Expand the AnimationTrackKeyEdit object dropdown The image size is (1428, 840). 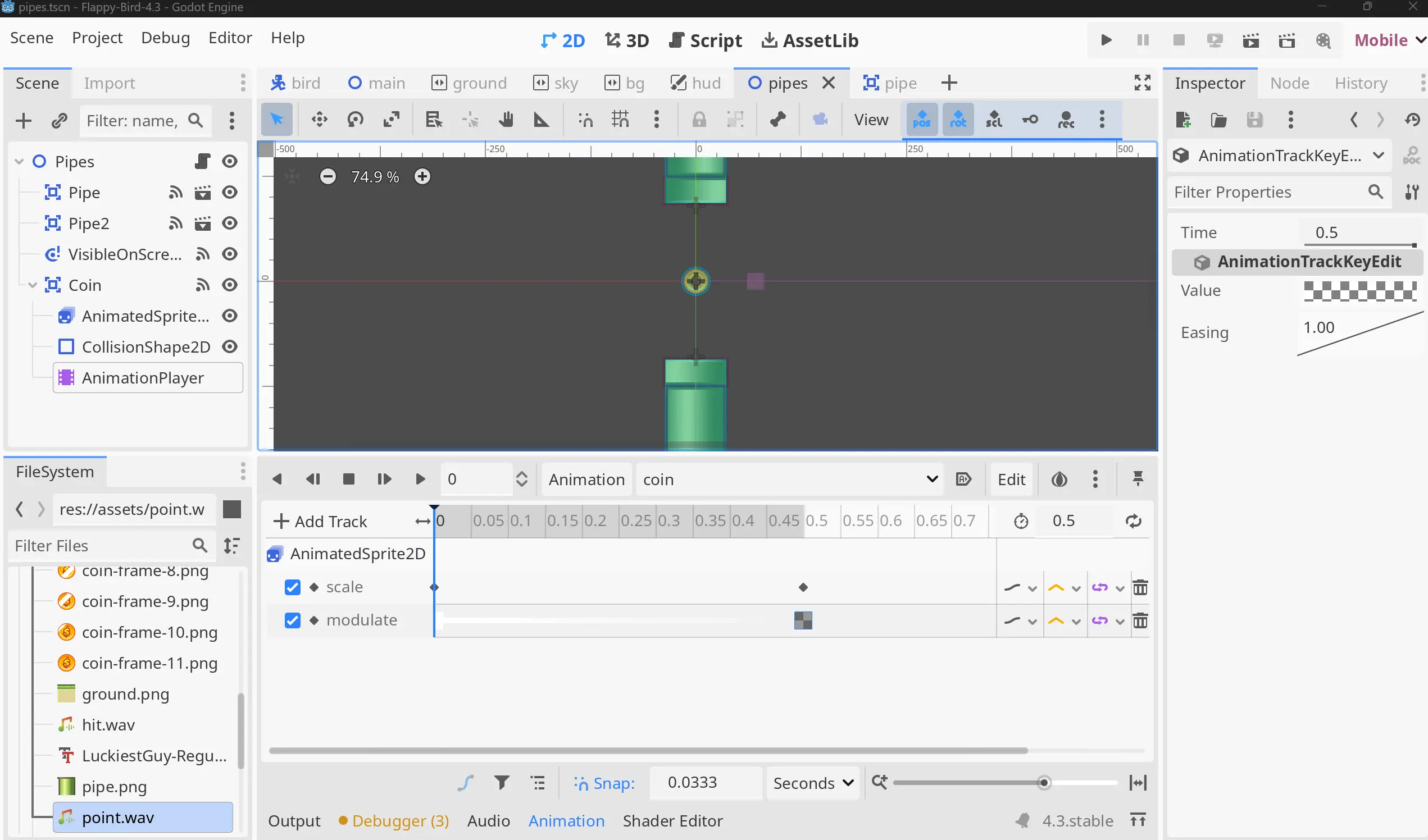point(1279,156)
